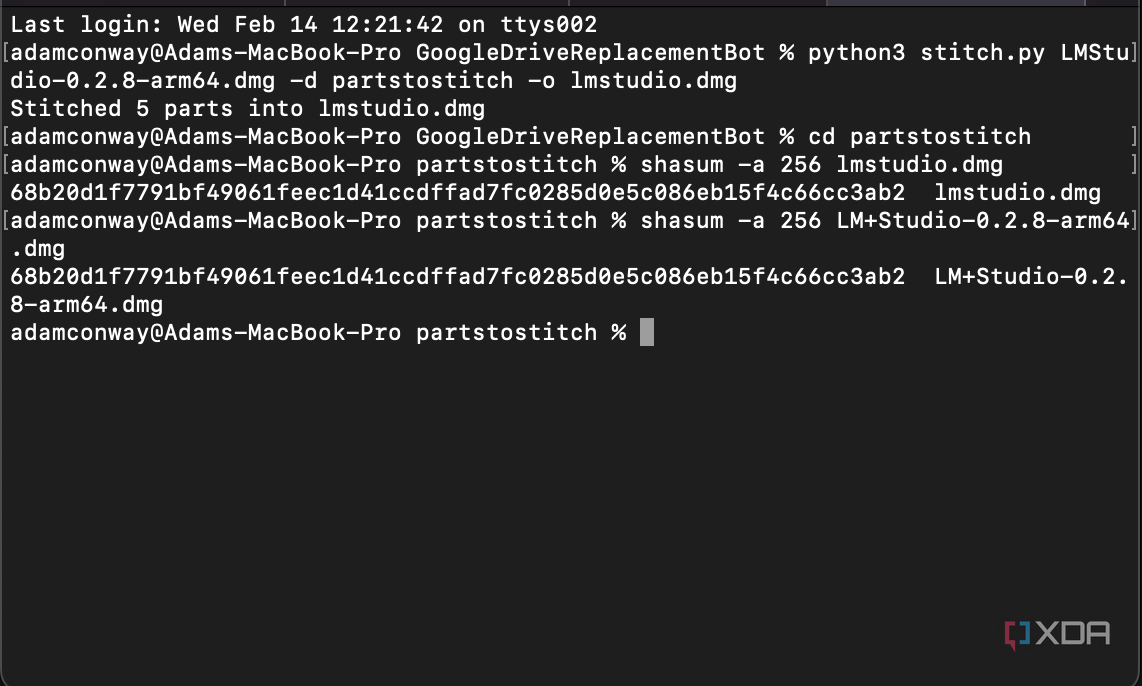
Task: Click the XDA logo watermark
Action: (x=1057, y=633)
